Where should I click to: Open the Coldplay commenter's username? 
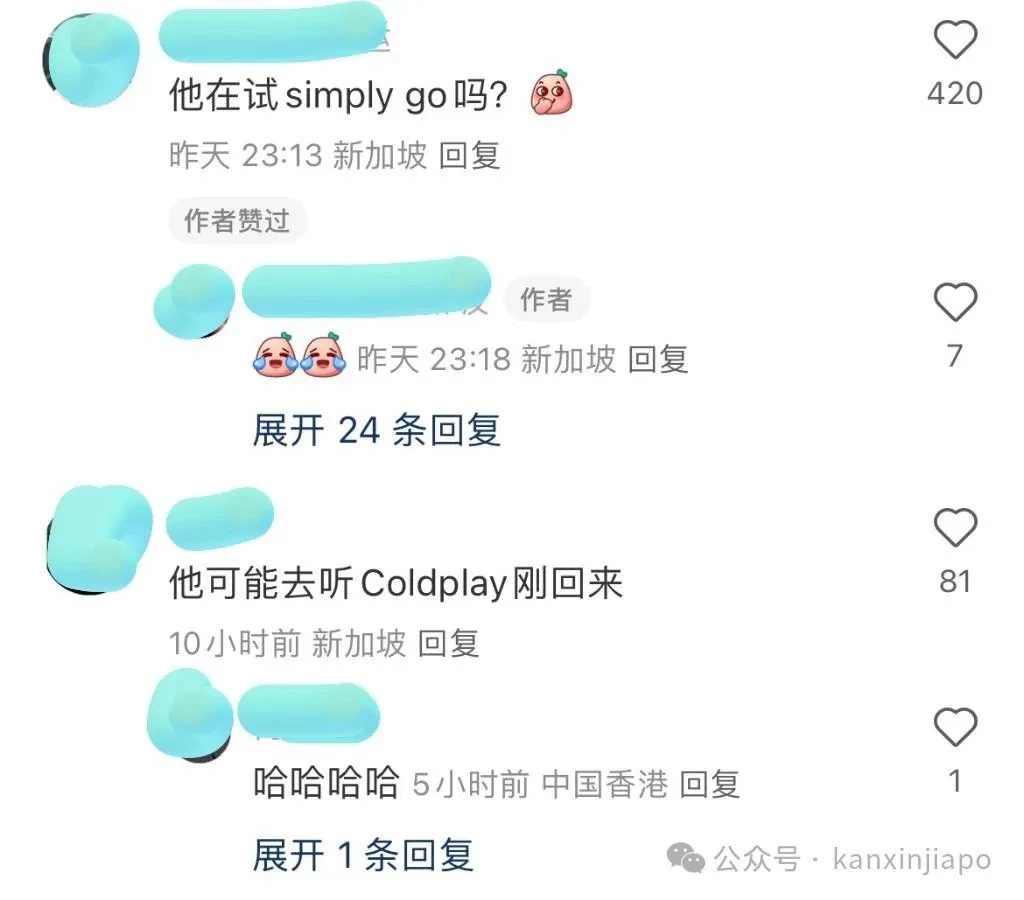click(220, 519)
